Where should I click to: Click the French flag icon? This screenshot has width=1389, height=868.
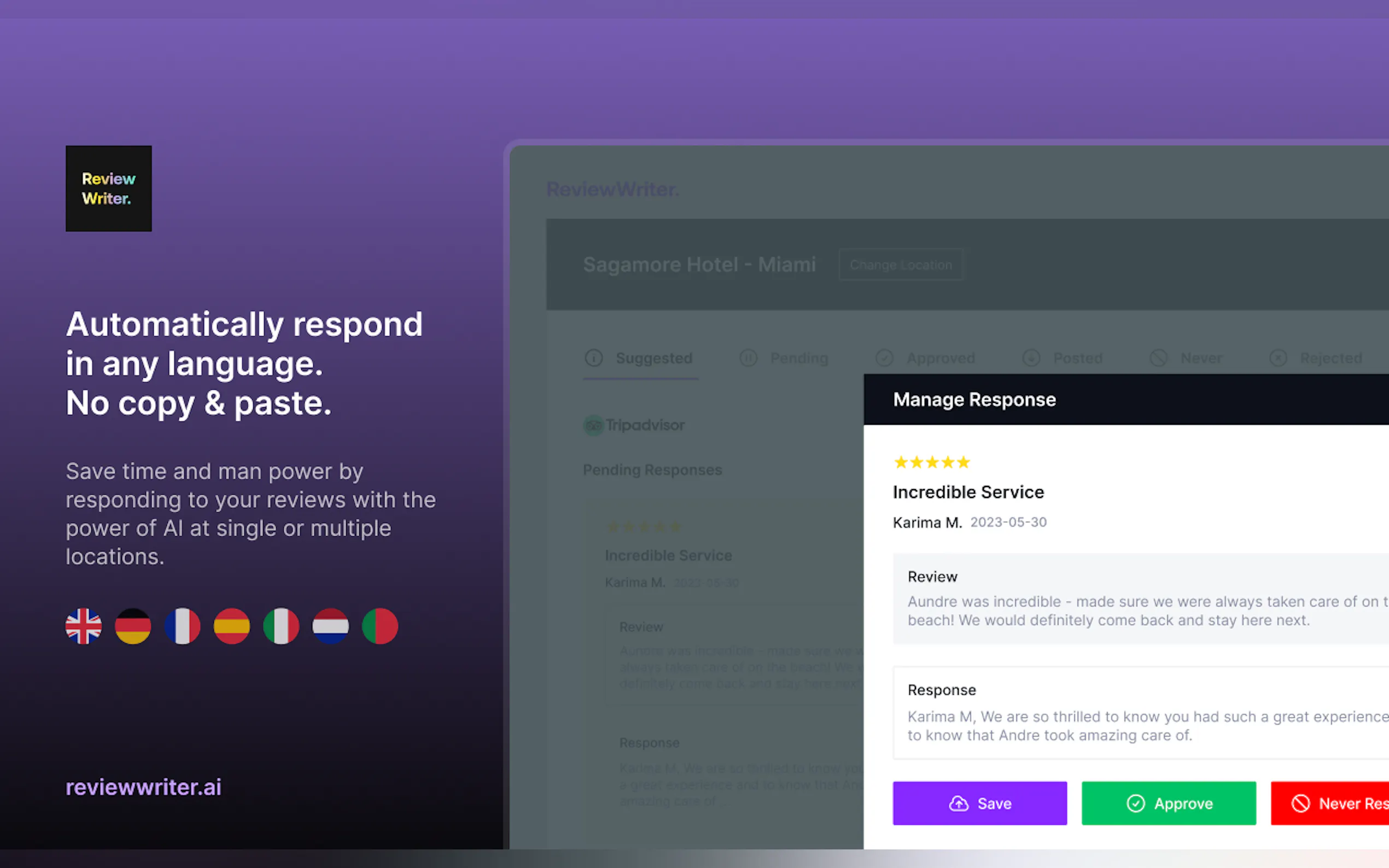[183, 626]
